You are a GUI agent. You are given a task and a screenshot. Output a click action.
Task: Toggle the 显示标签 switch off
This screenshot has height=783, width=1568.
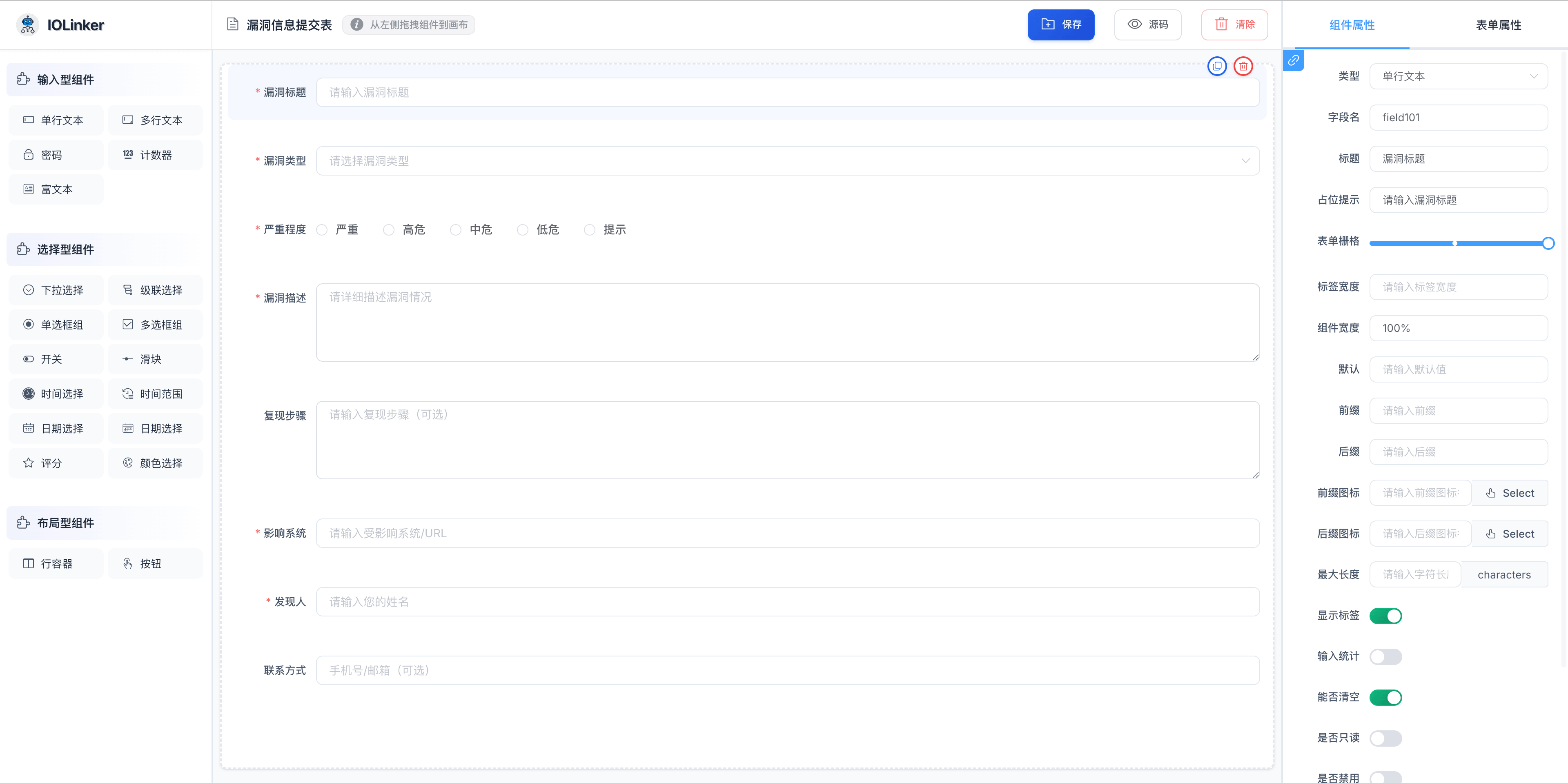coord(1385,616)
